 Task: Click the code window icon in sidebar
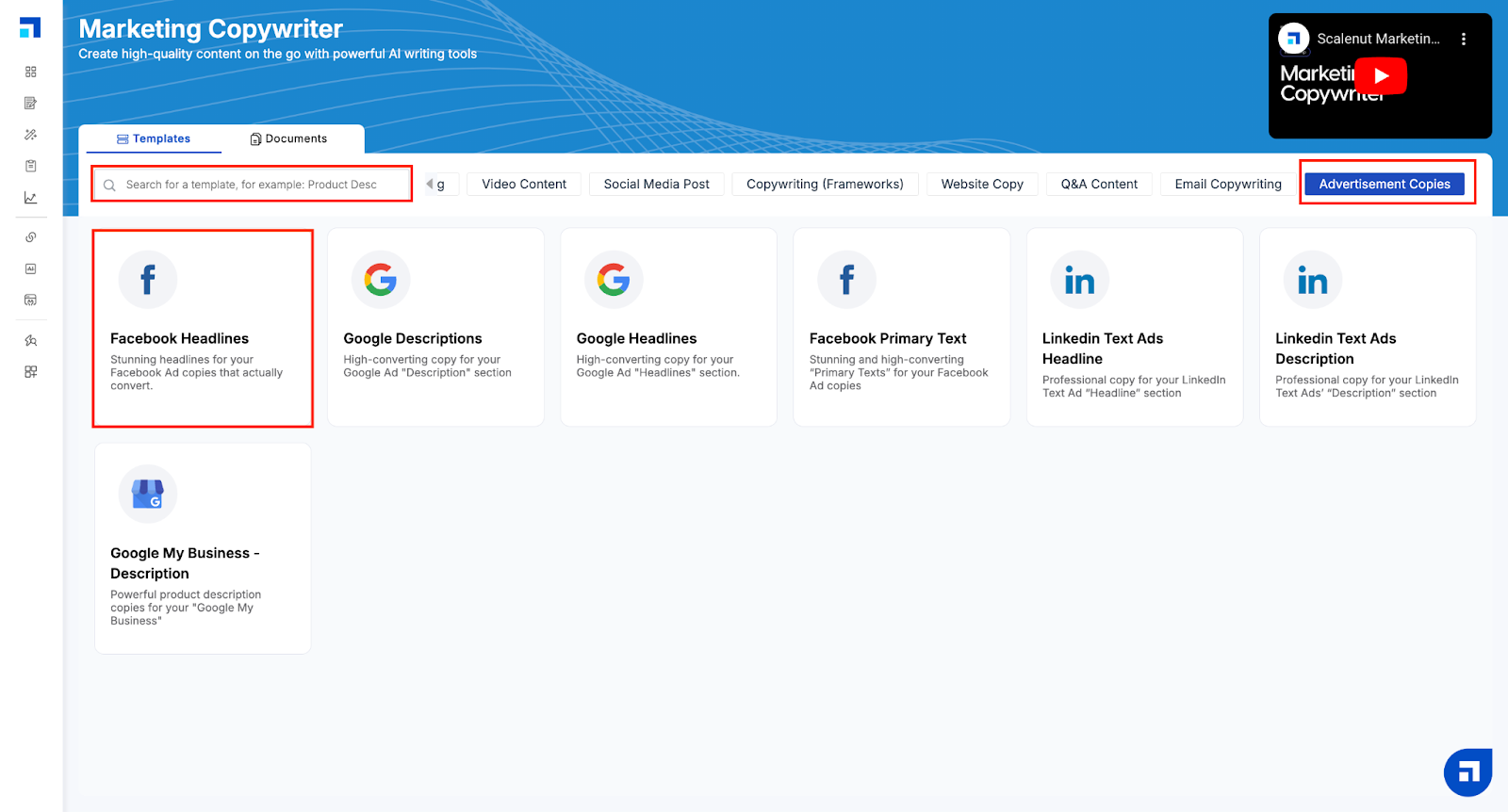coord(31,300)
